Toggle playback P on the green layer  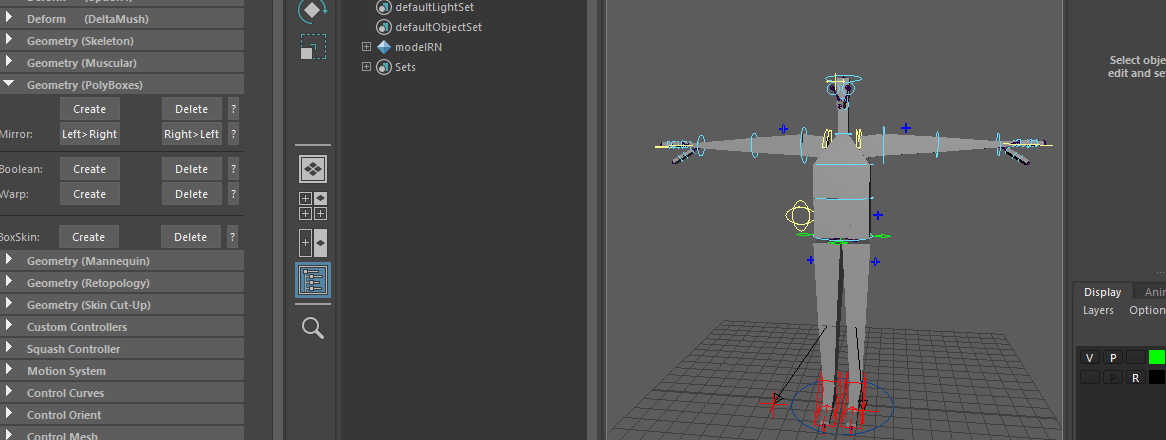pyautogui.click(x=1112, y=358)
